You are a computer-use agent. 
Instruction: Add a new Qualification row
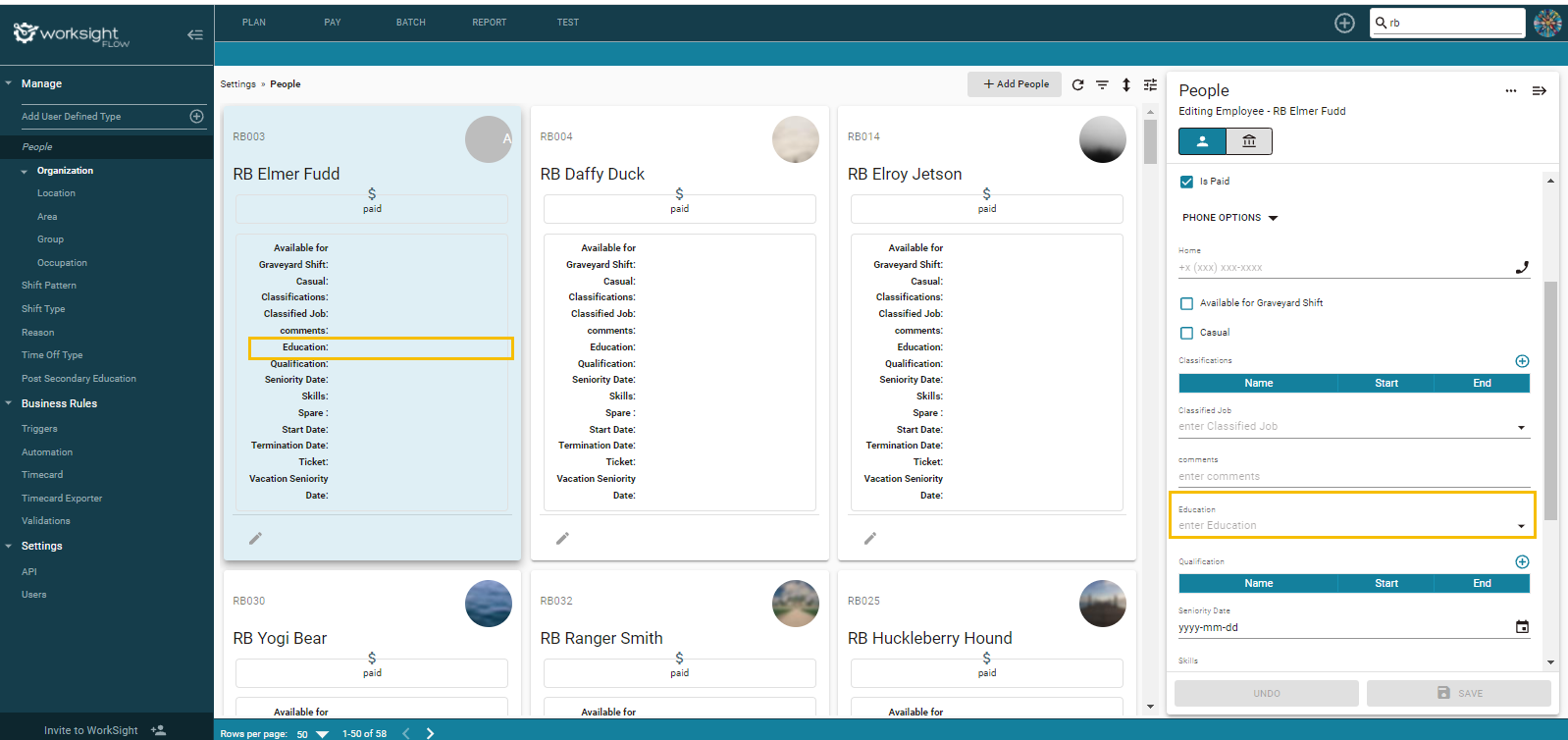pyautogui.click(x=1522, y=561)
